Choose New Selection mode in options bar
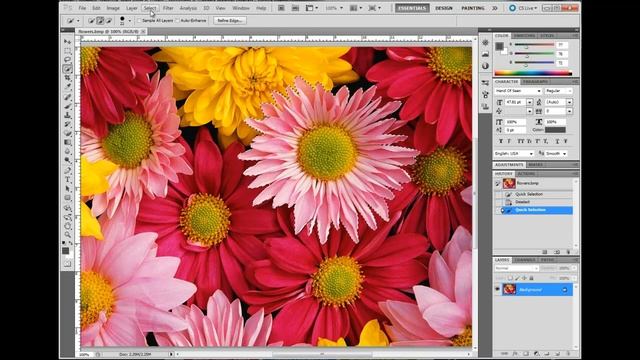Image resolution: width=640 pixels, height=360 pixels. point(91,20)
